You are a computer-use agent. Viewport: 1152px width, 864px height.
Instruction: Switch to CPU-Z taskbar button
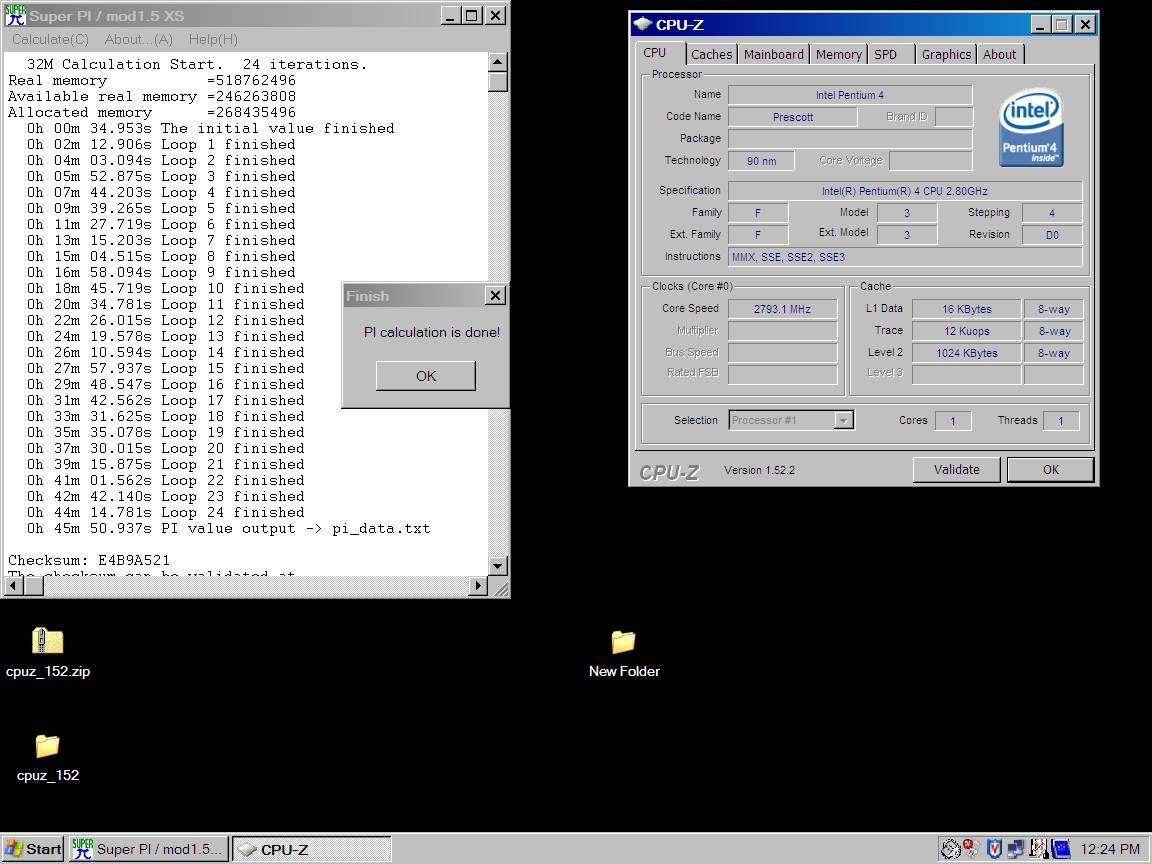point(312,849)
